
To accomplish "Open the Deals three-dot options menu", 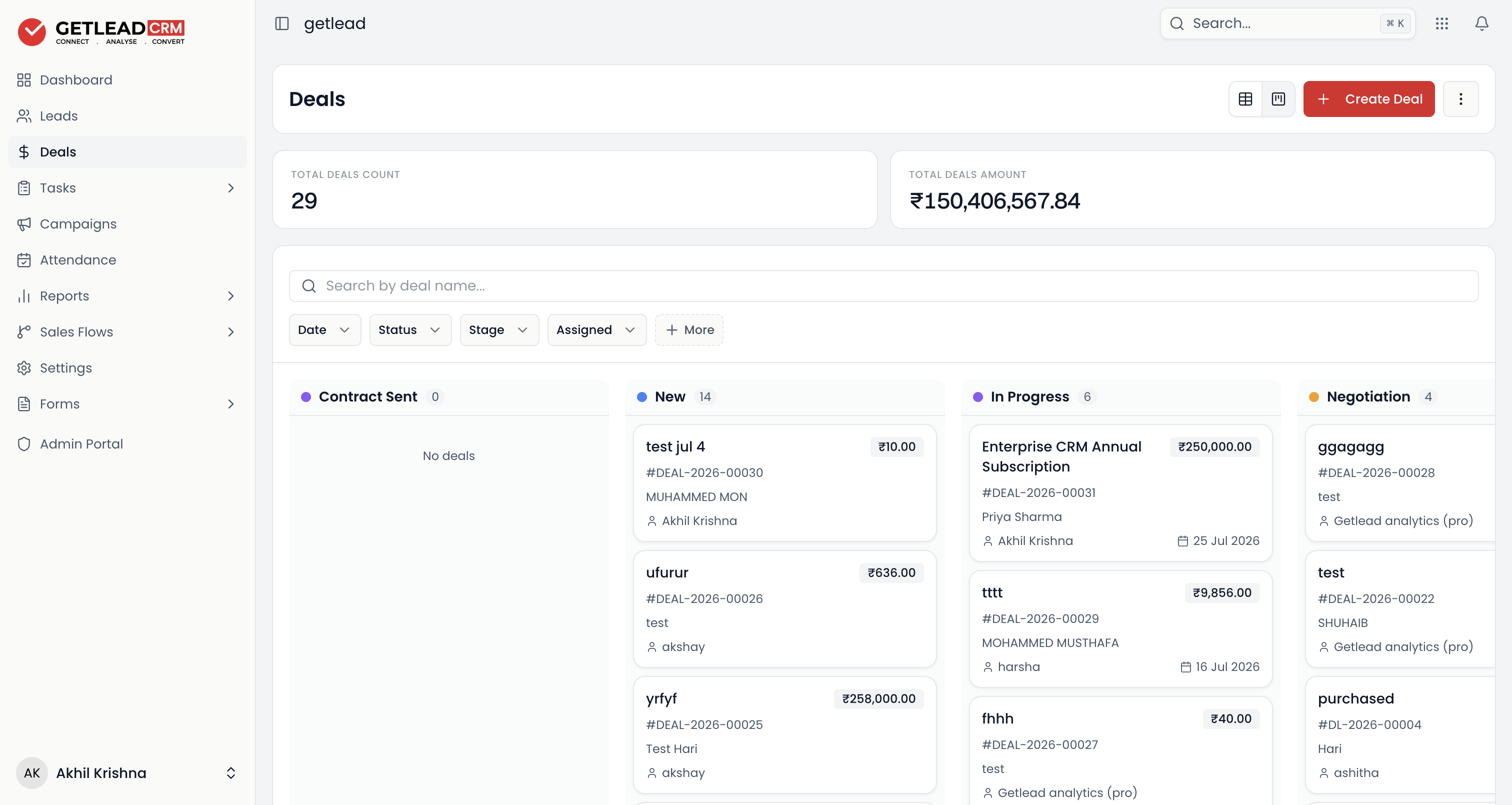I will tap(1460, 98).
